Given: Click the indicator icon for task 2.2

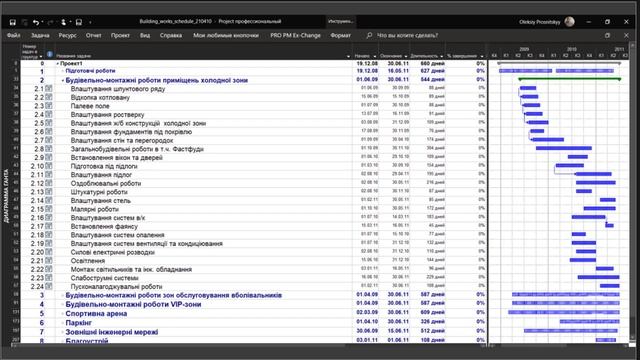Looking at the screenshot, I should coord(49,97).
